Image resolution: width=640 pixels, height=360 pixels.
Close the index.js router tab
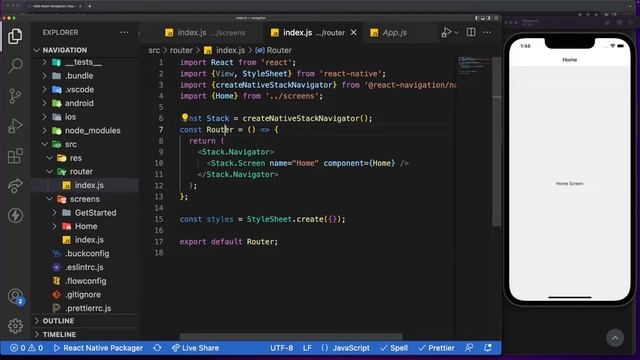pos(353,32)
